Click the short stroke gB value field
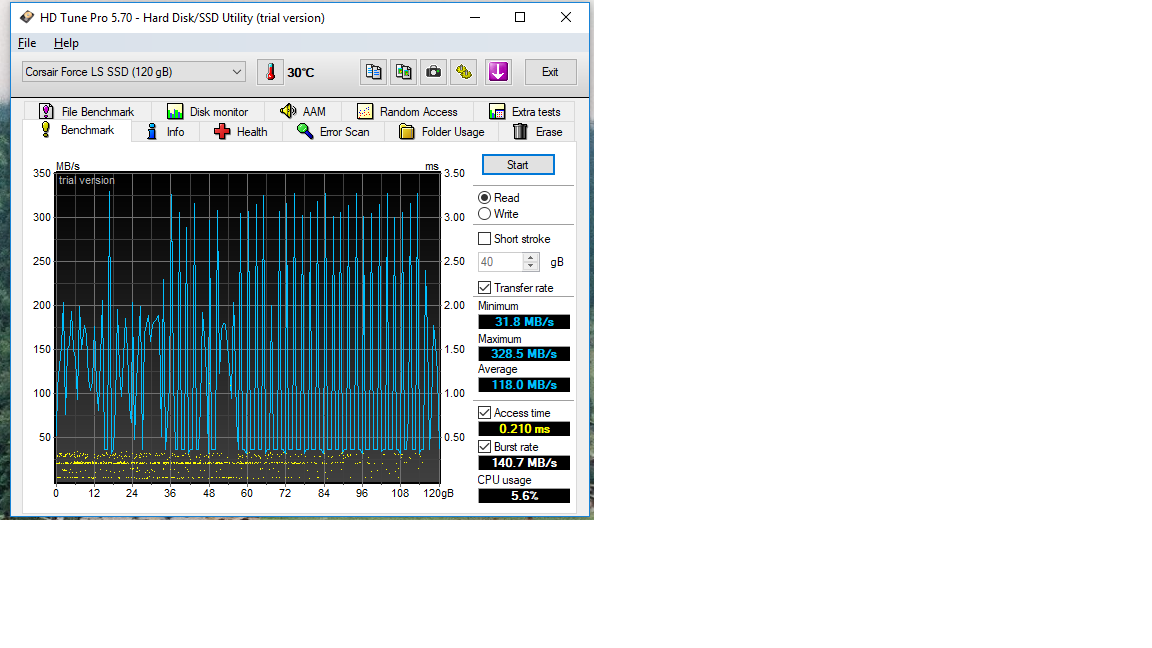This screenshot has height=648, width=1152. pyautogui.click(x=500, y=262)
